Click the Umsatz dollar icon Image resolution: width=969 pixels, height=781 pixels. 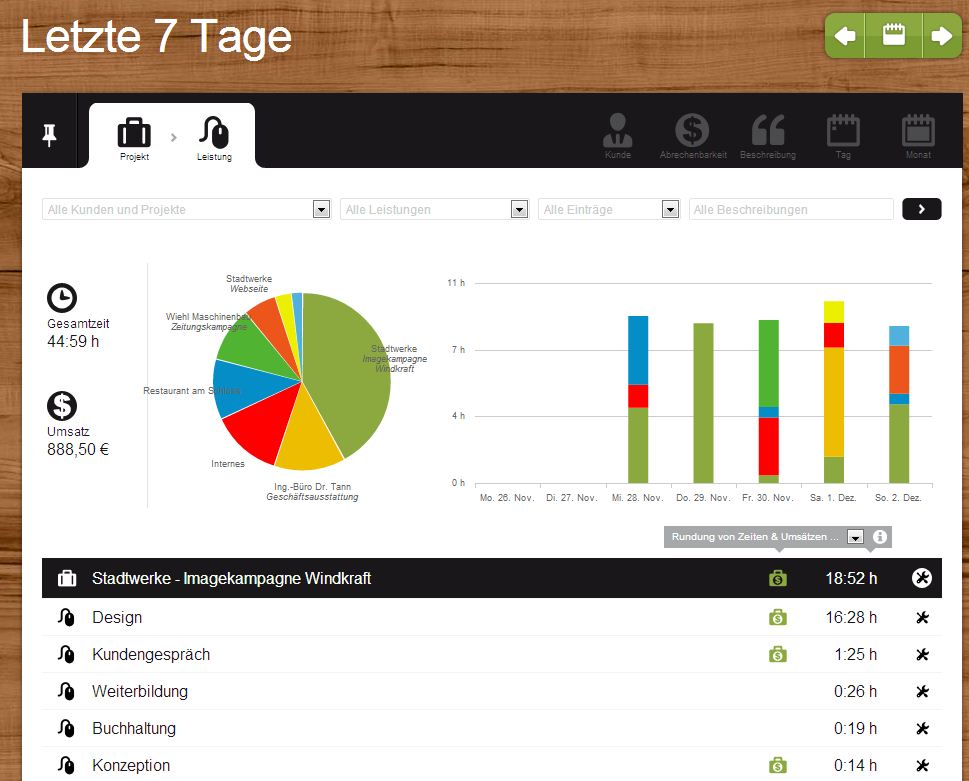click(62, 406)
